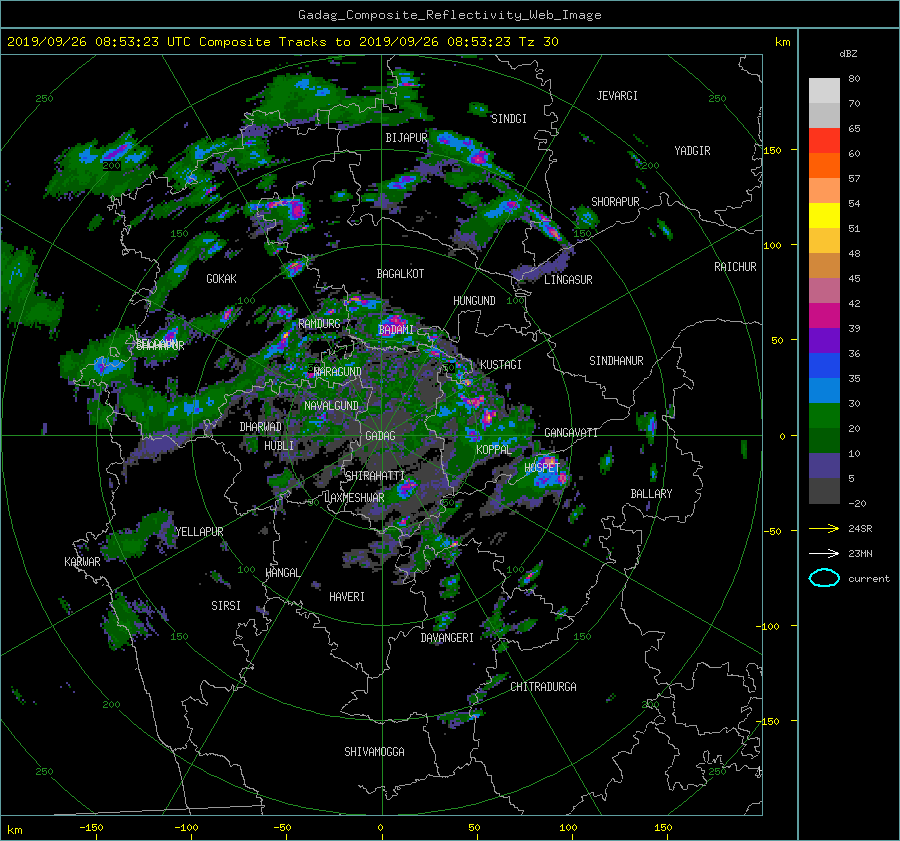
Task: Click the DHARWAD town label
Action: click(x=260, y=427)
